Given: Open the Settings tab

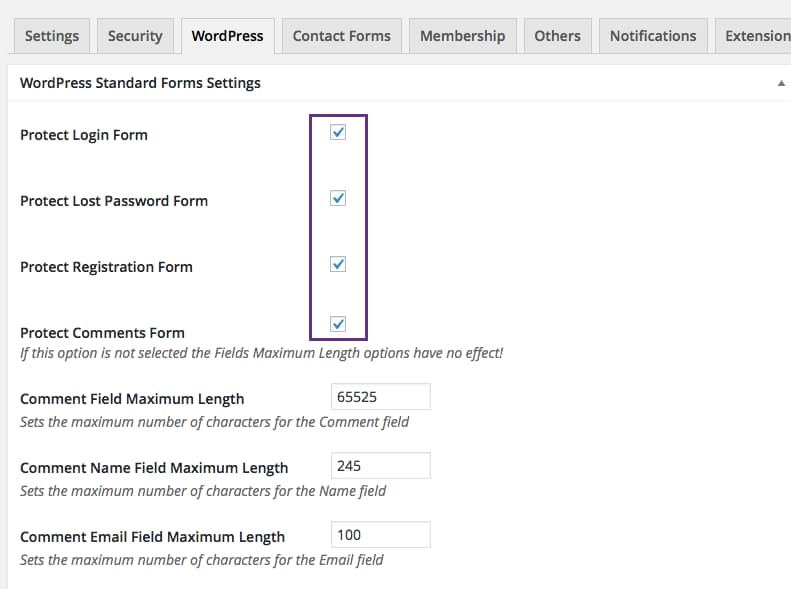Looking at the screenshot, I should tap(51, 36).
